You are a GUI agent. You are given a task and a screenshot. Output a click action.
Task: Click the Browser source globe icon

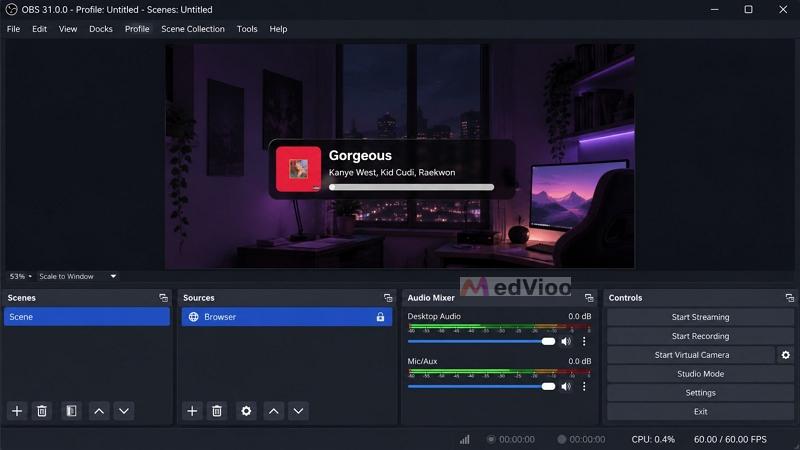click(x=193, y=317)
